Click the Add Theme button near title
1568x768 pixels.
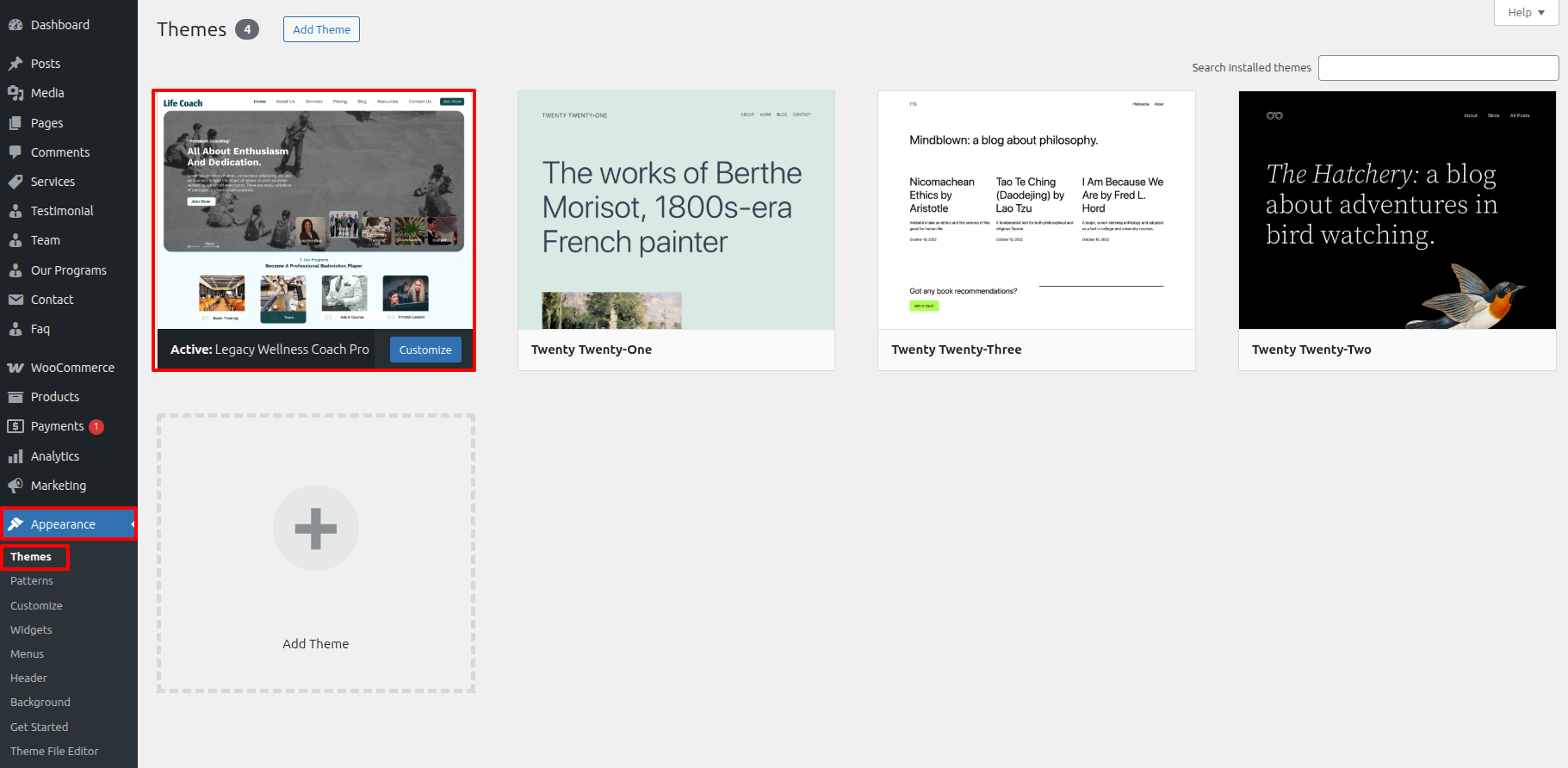pos(321,29)
